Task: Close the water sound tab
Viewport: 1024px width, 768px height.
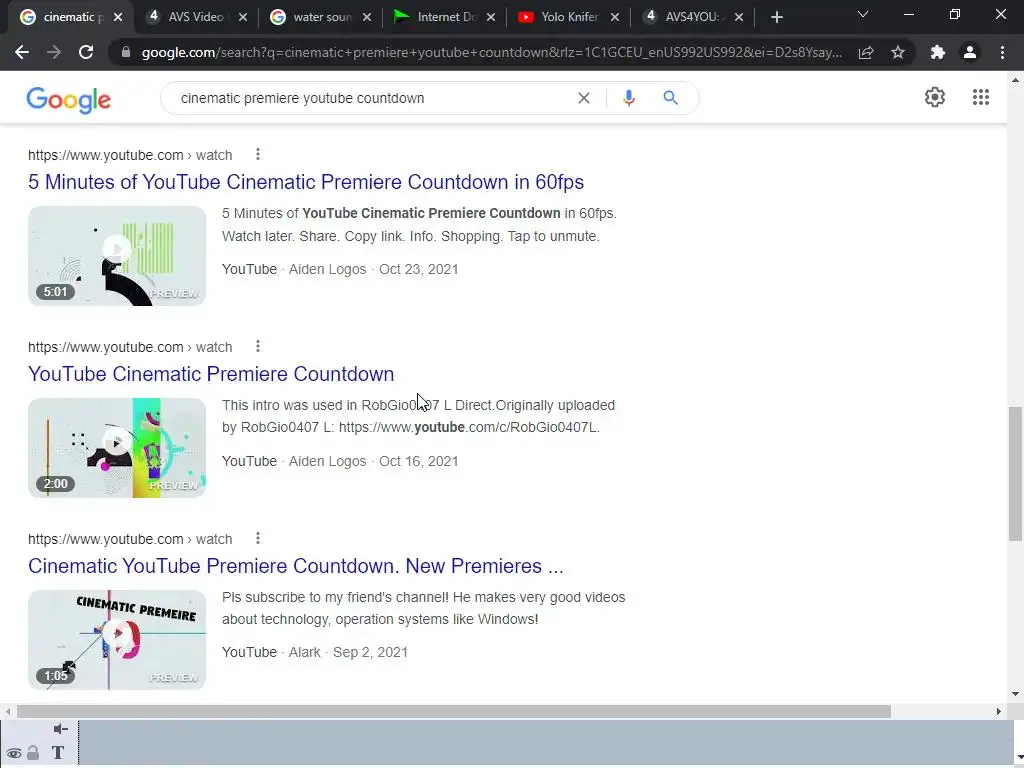Action: pos(367,18)
